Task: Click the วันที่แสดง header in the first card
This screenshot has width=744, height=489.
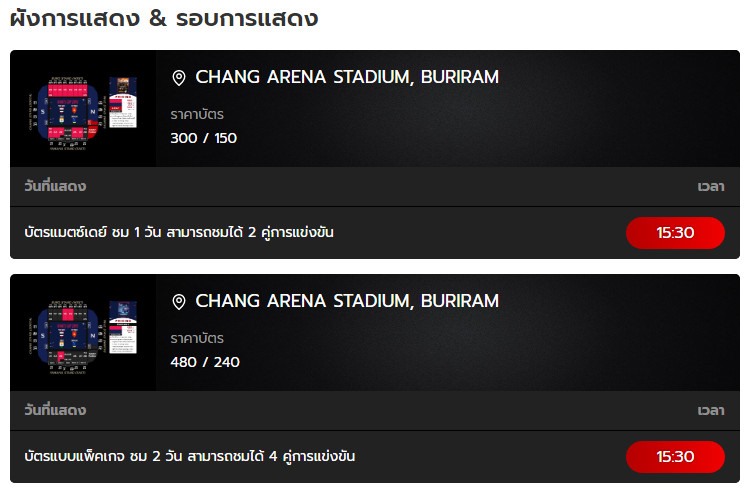Action: coord(55,186)
